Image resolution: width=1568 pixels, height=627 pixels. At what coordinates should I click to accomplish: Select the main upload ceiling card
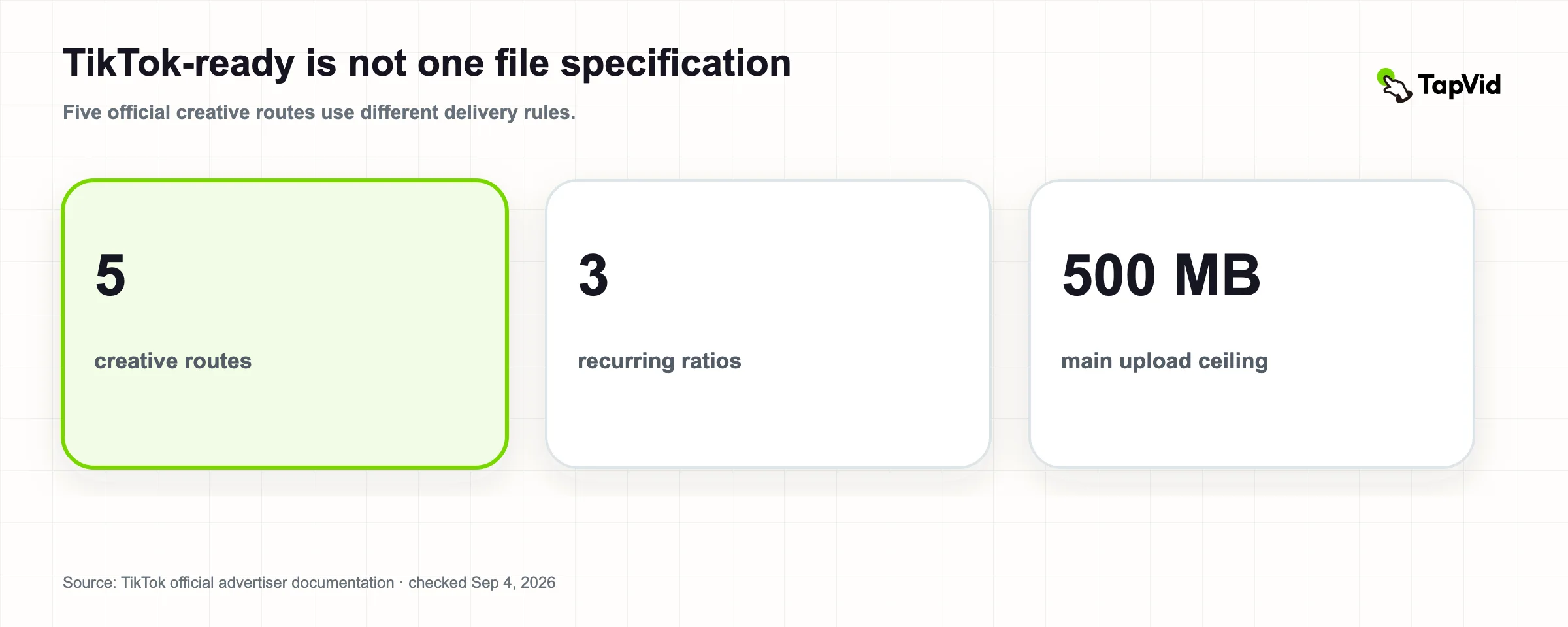click(1252, 324)
